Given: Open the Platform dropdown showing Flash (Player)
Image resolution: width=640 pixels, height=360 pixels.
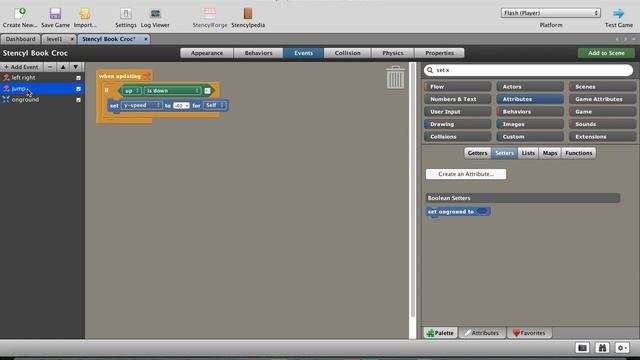Looking at the screenshot, I should (x=551, y=13).
